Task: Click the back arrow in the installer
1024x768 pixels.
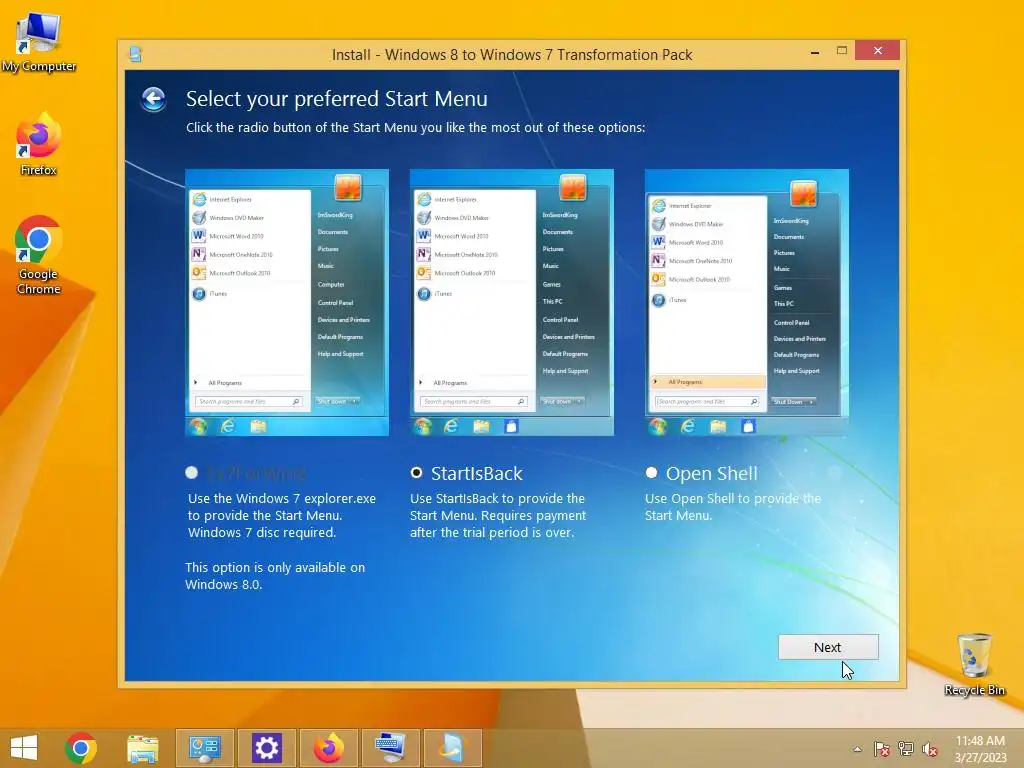Action: tap(153, 100)
